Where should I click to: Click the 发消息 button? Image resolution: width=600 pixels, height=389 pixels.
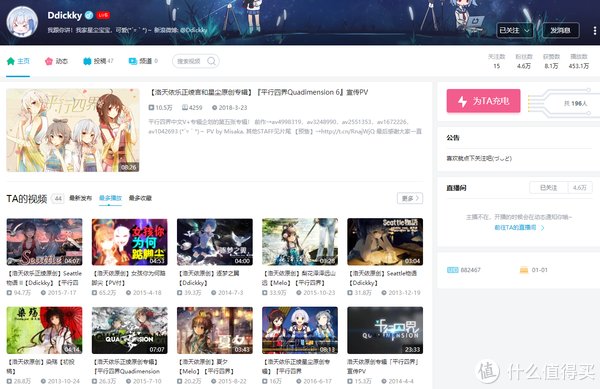561,30
